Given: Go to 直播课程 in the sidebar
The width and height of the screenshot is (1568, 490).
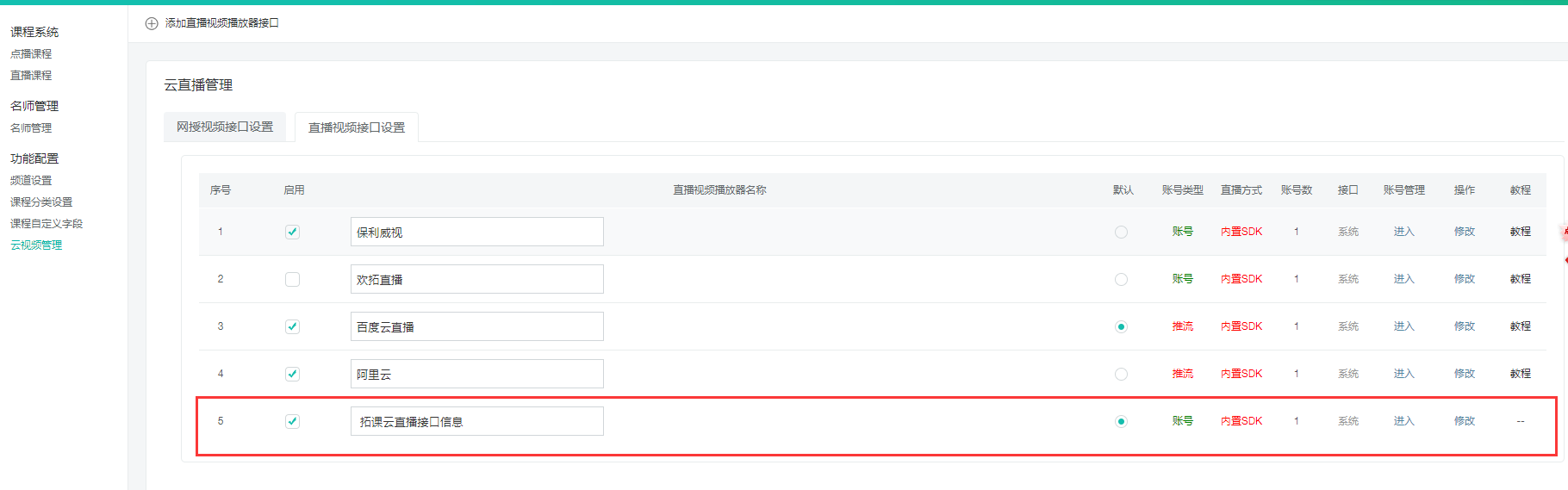Looking at the screenshot, I should pos(31,75).
